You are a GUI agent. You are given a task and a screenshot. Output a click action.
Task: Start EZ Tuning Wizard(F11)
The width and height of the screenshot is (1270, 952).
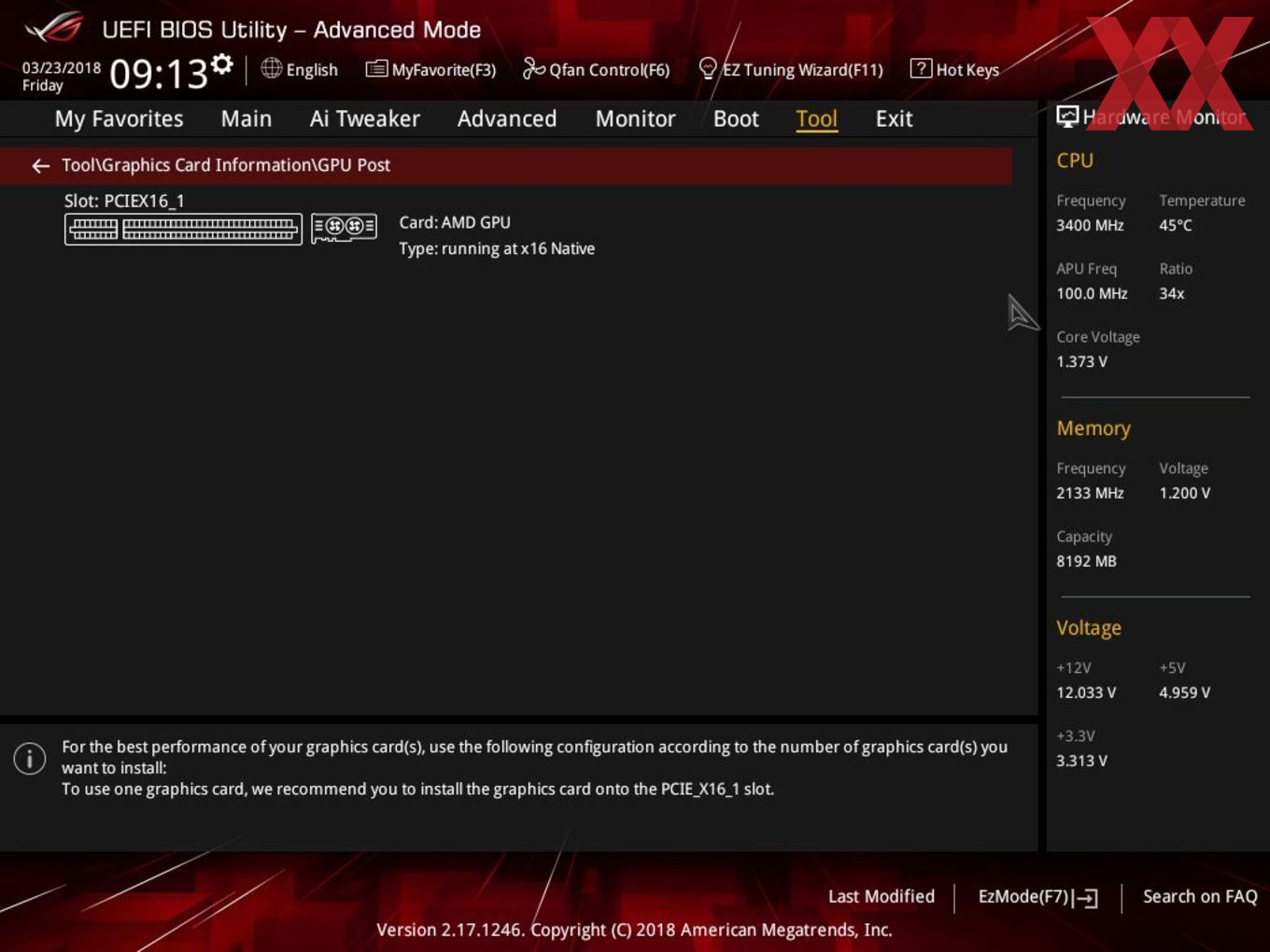[x=791, y=69]
